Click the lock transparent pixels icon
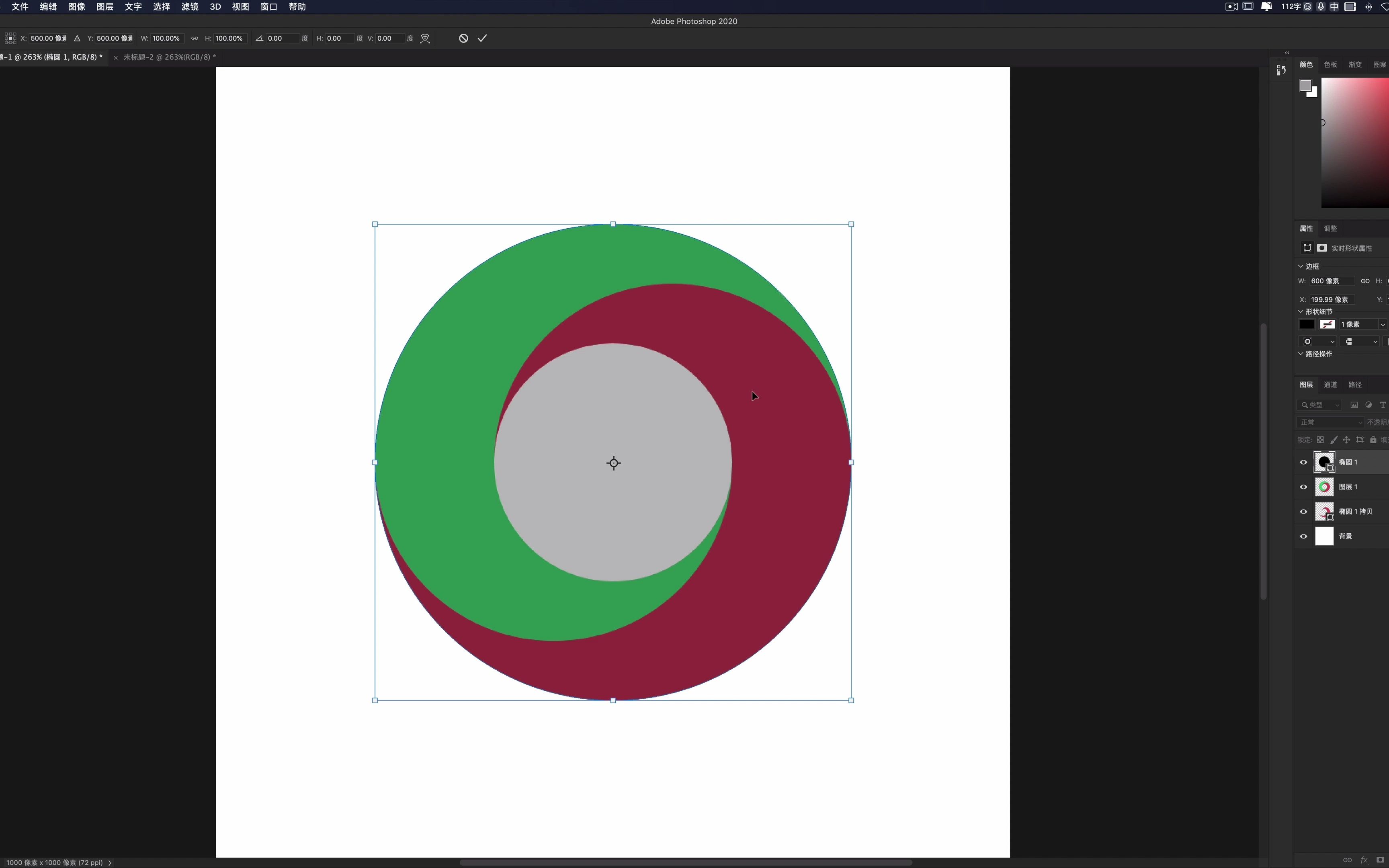 pyautogui.click(x=1320, y=440)
